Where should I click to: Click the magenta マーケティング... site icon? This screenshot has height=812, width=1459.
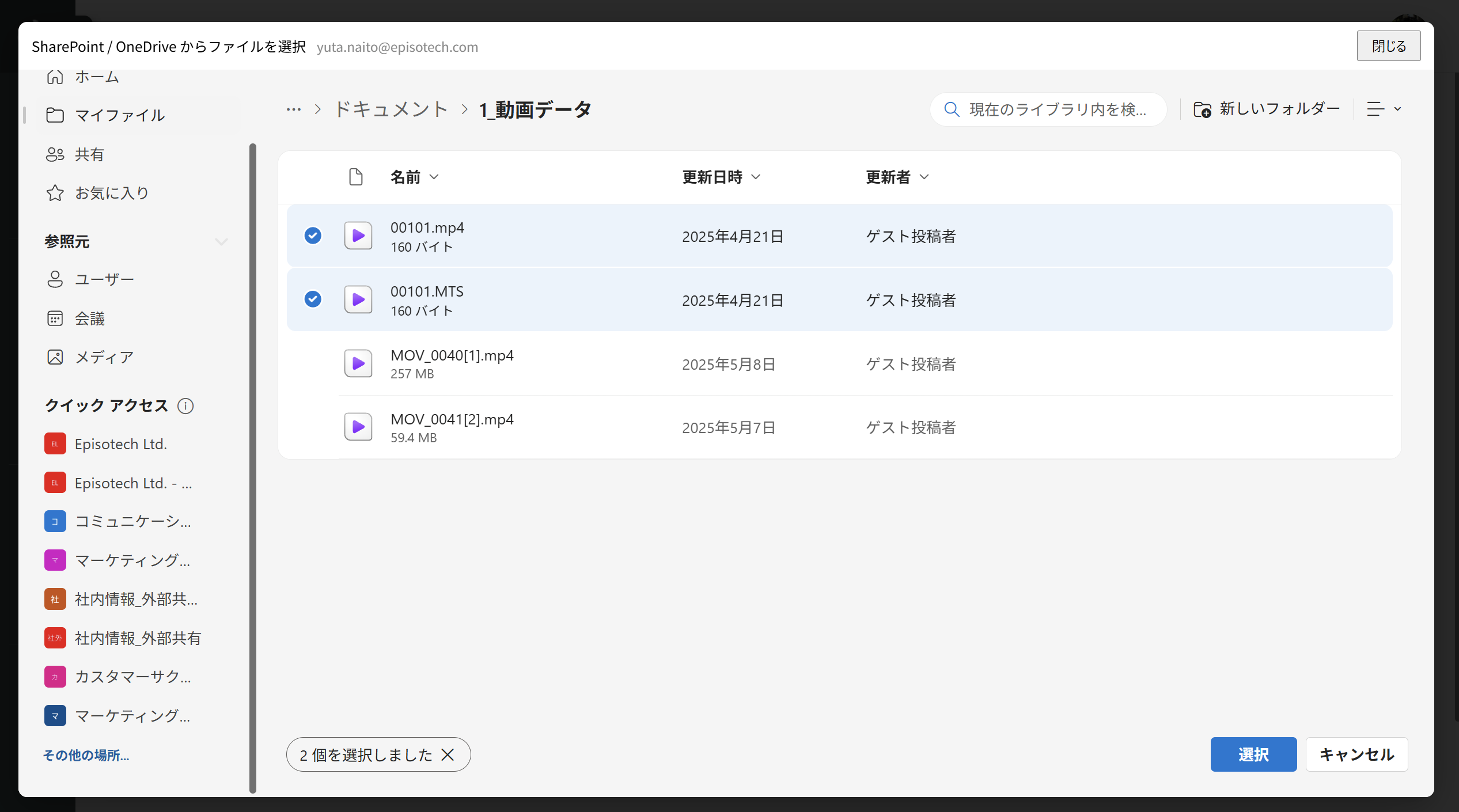point(55,560)
